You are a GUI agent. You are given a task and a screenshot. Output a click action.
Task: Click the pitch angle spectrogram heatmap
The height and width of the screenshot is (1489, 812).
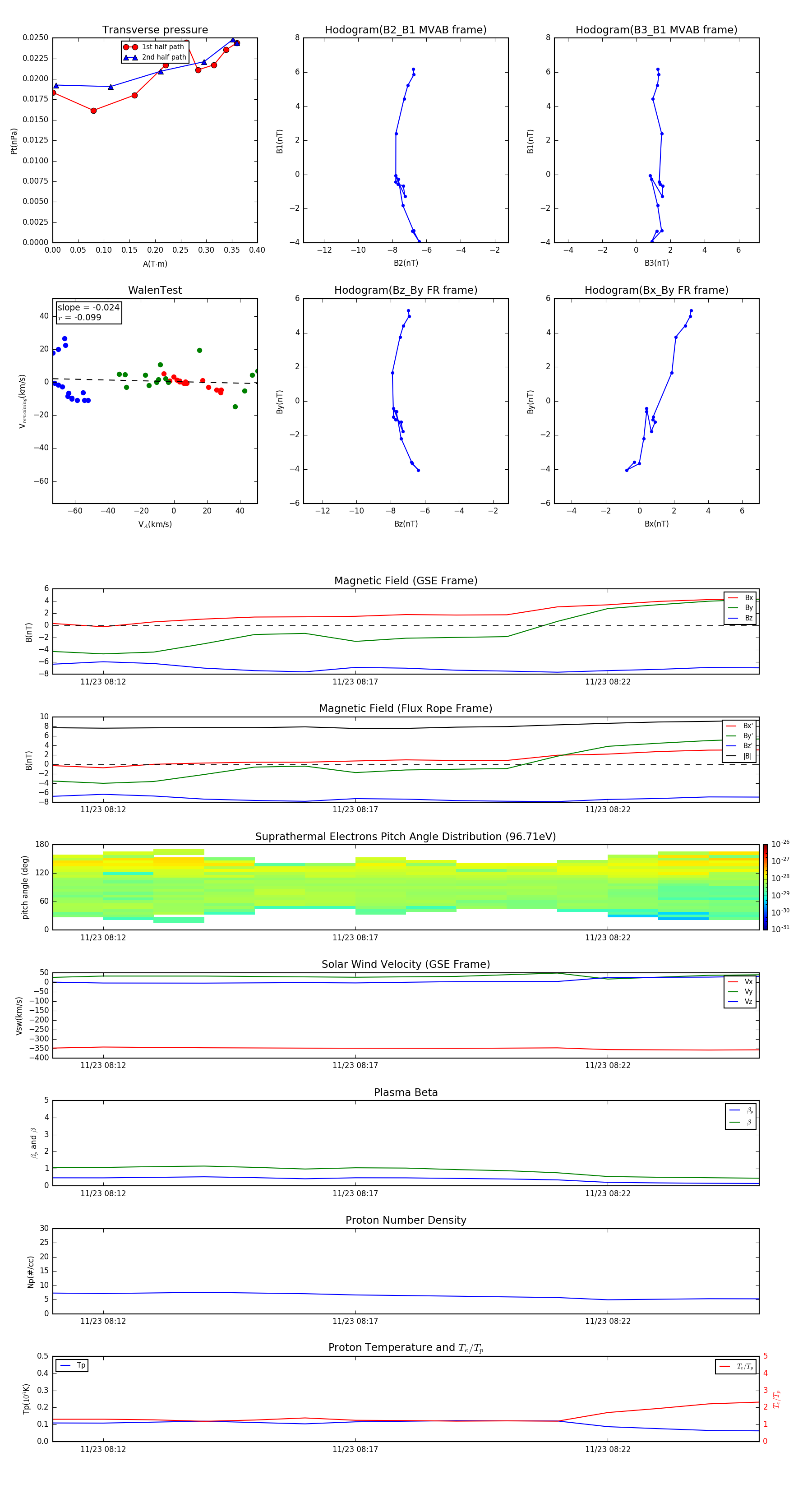coord(406,887)
